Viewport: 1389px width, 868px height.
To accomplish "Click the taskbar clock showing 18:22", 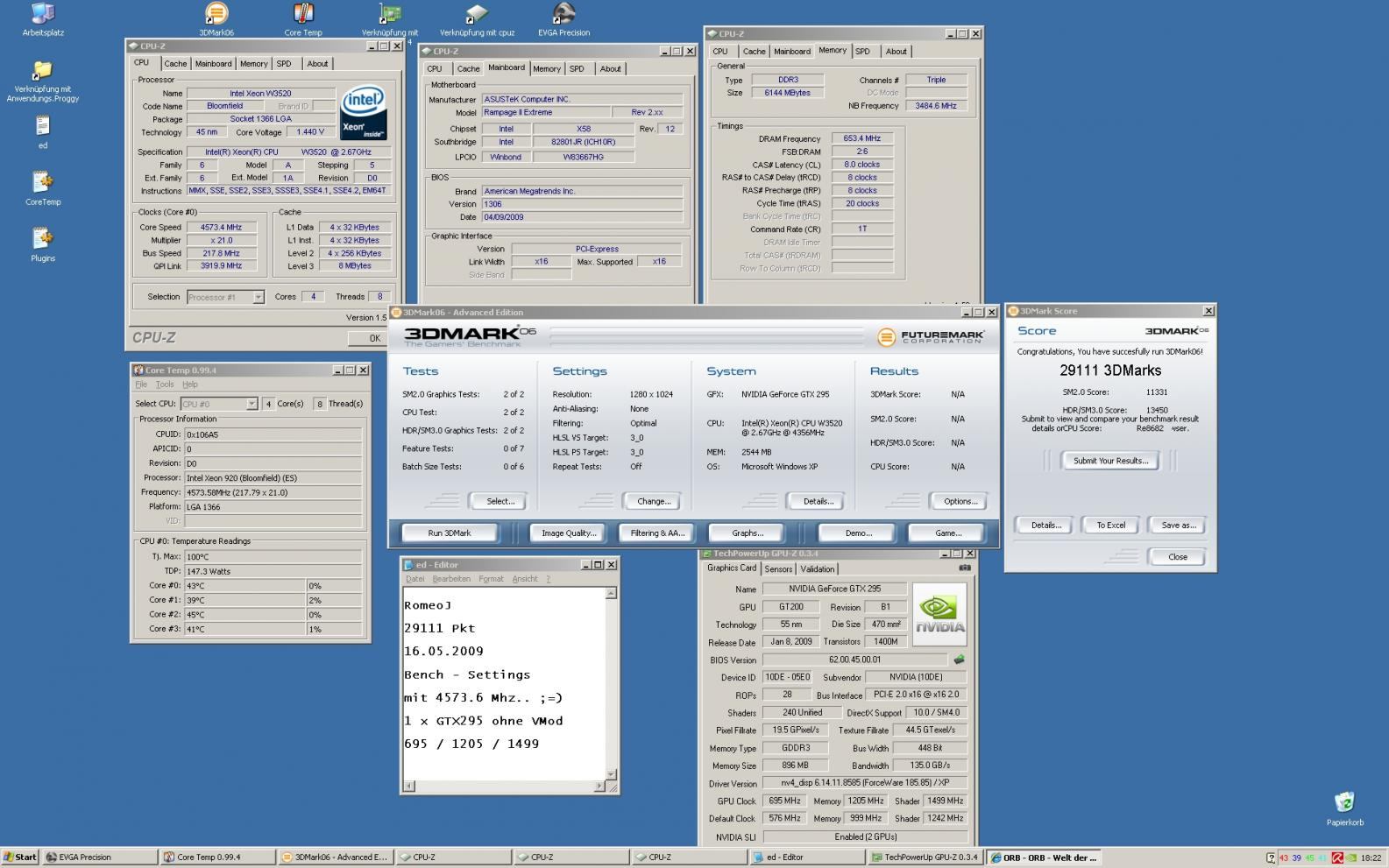I will coord(1371,858).
